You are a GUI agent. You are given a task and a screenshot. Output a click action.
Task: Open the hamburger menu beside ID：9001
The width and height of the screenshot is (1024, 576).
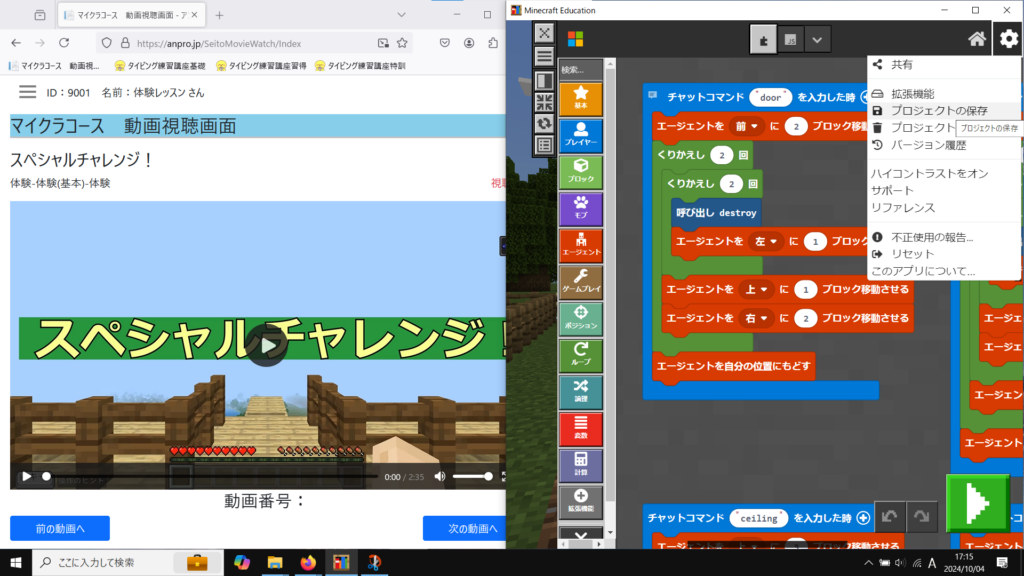click(27, 92)
